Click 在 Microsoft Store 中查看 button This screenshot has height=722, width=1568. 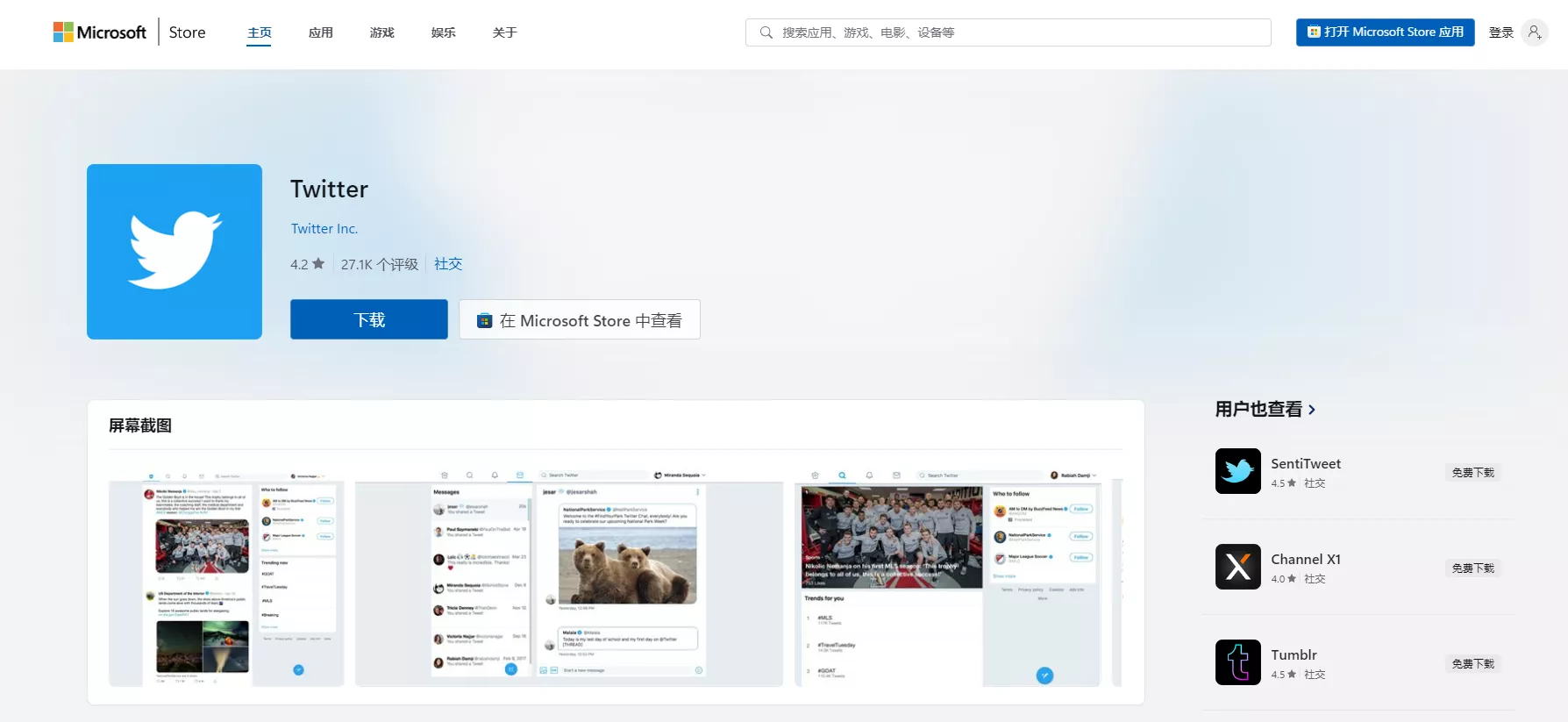click(580, 319)
